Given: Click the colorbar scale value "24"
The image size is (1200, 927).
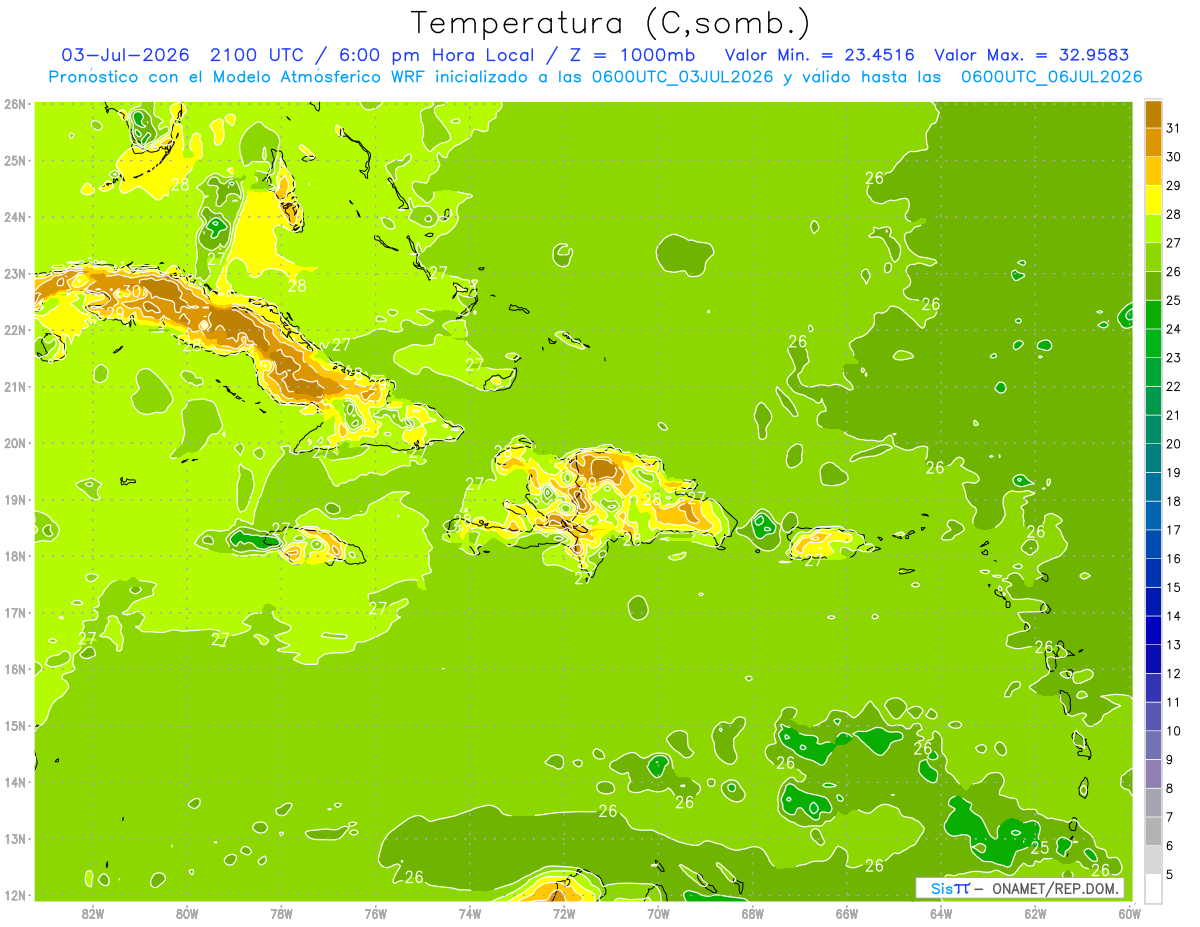Looking at the screenshot, I should click(x=1174, y=328).
